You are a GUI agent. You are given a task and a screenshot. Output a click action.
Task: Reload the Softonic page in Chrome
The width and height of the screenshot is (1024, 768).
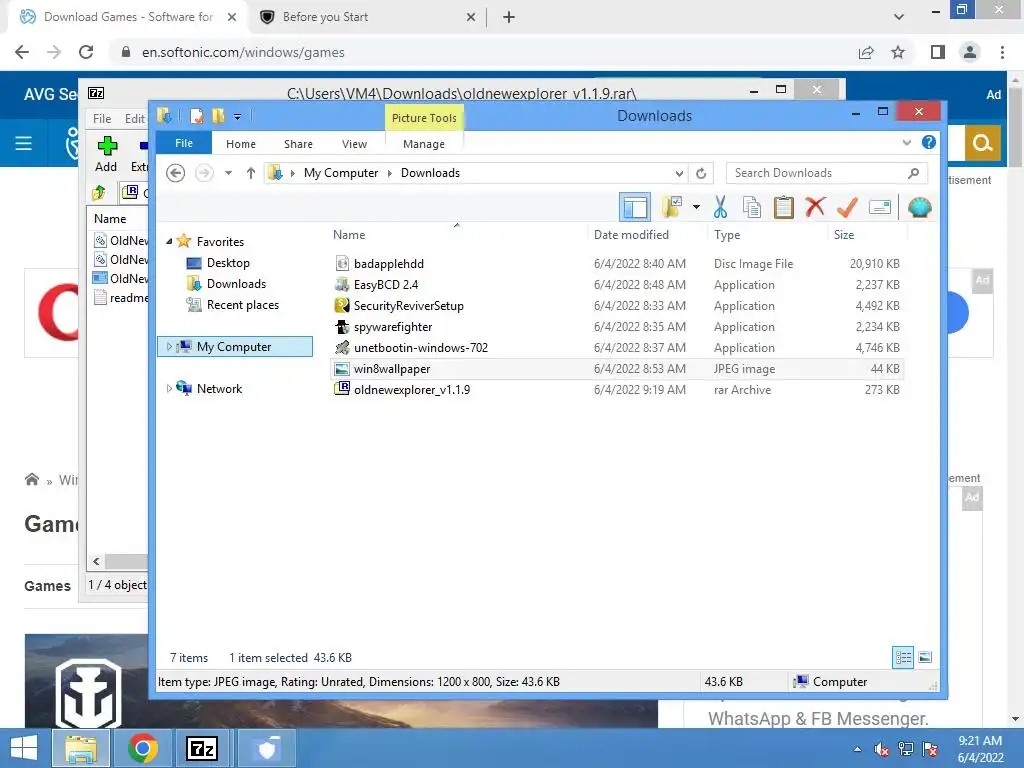pyautogui.click(x=86, y=52)
